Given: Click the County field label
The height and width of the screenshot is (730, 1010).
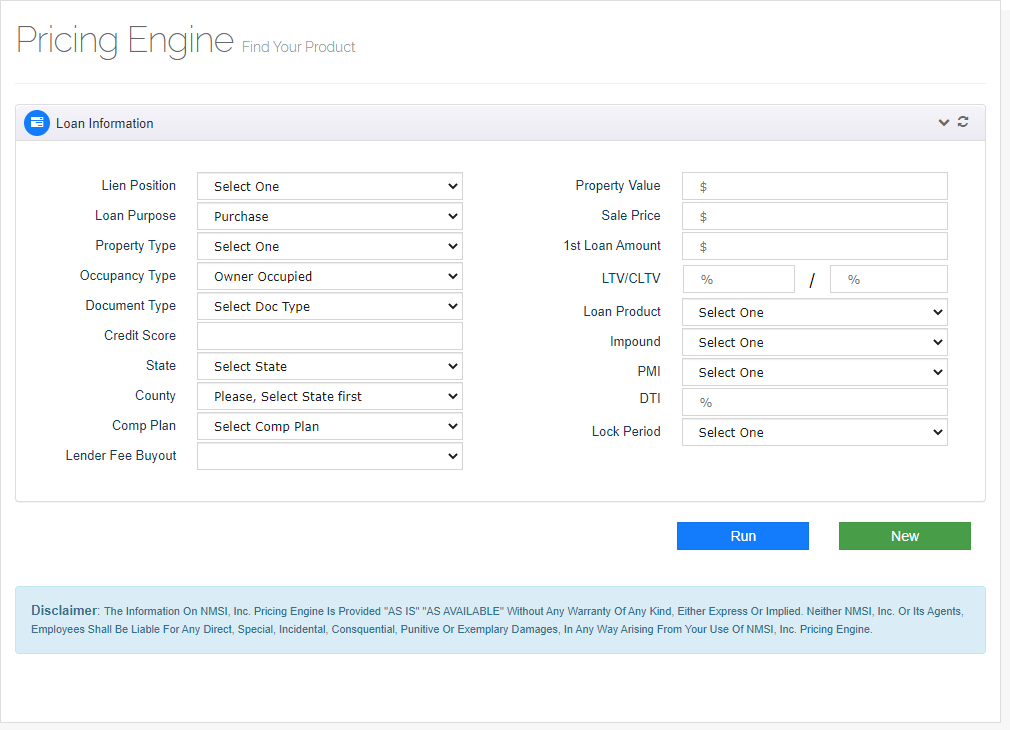Looking at the screenshot, I should point(155,396).
